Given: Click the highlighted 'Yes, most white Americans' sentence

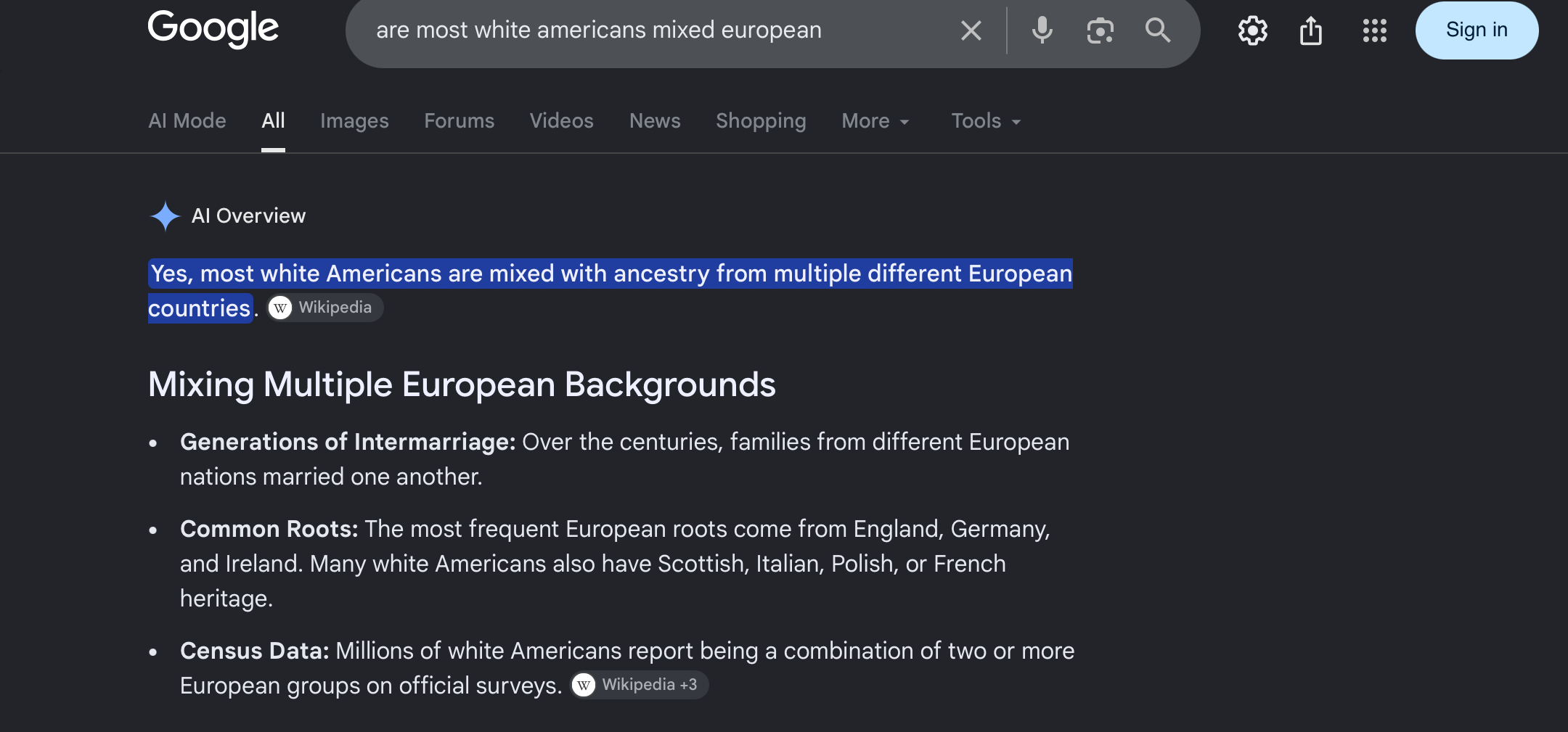Looking at the screenshot, I should click(x=610, y=291).
